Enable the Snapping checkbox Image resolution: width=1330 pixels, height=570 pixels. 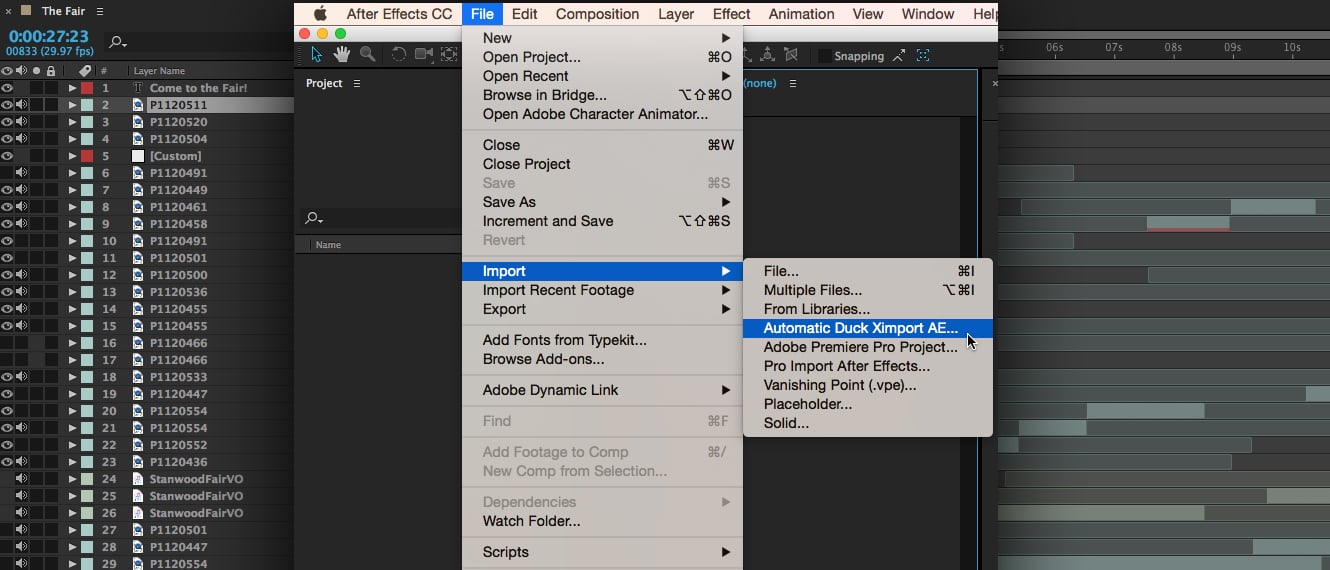point(824,56)
